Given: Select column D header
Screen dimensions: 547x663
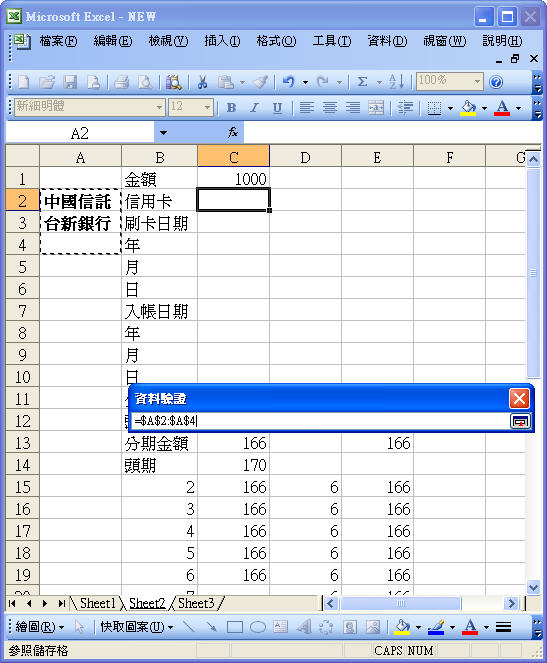Looking at the screenshot, I should coord(305,158).
